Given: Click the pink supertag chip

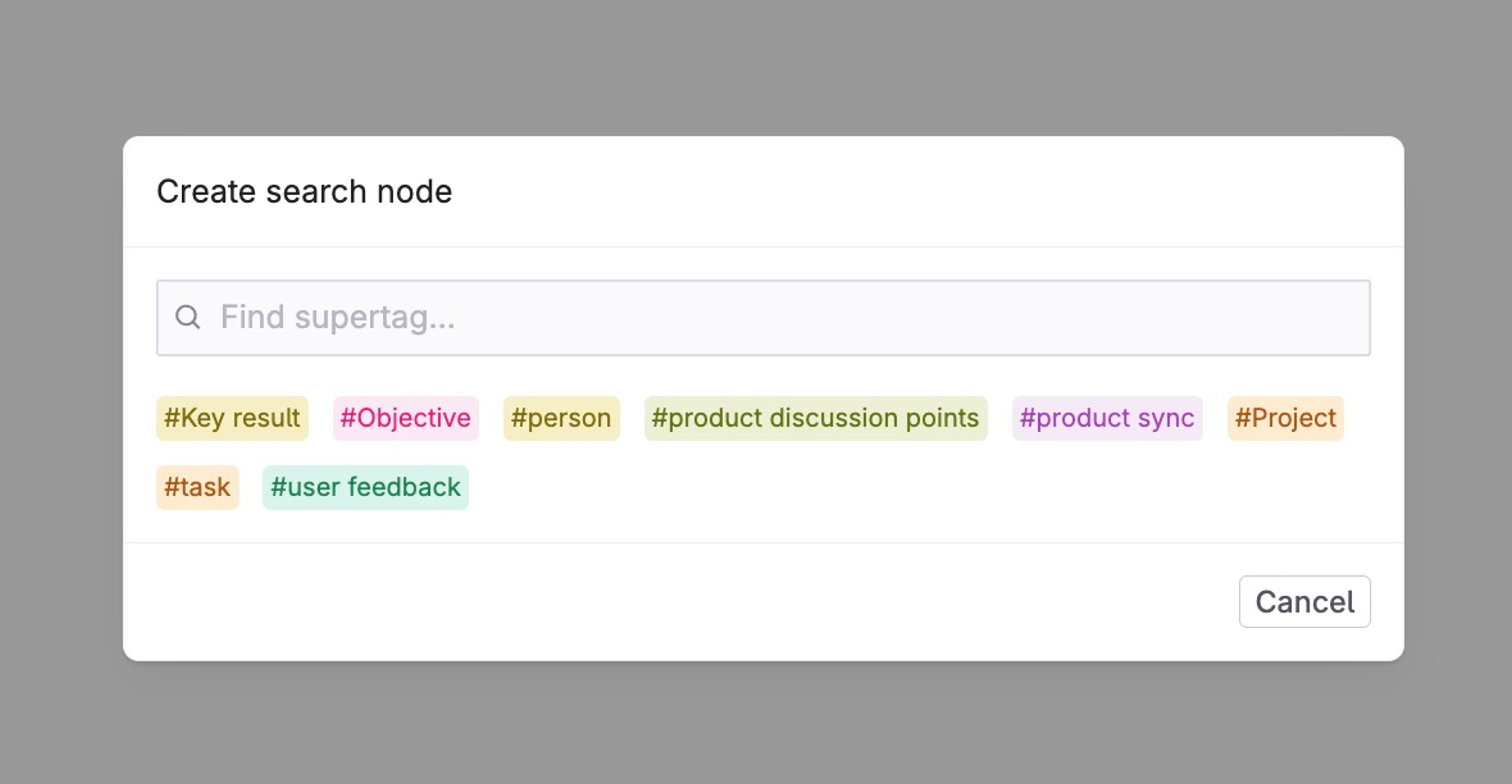Looking at the screenshot, I should click(406, 418).
